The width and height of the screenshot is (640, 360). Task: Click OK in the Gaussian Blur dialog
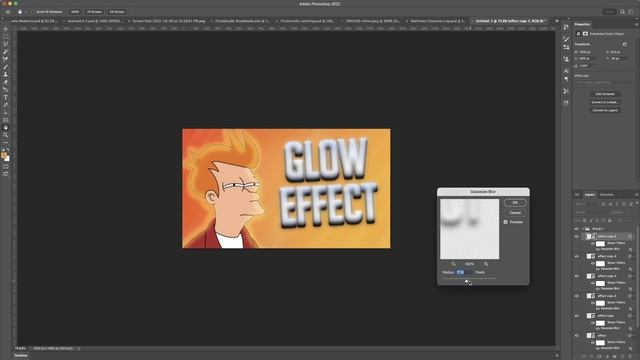point(515,203)
